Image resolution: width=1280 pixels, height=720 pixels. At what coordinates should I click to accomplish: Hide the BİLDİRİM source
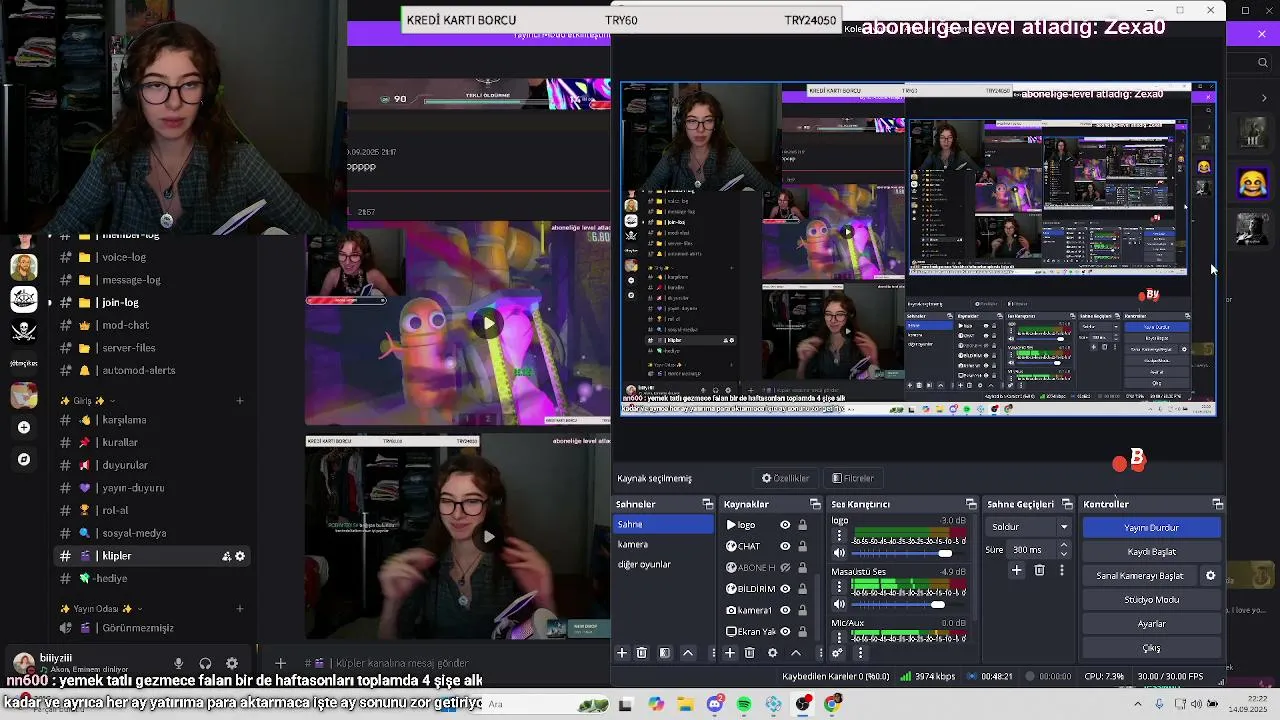[x=785, y=589]
